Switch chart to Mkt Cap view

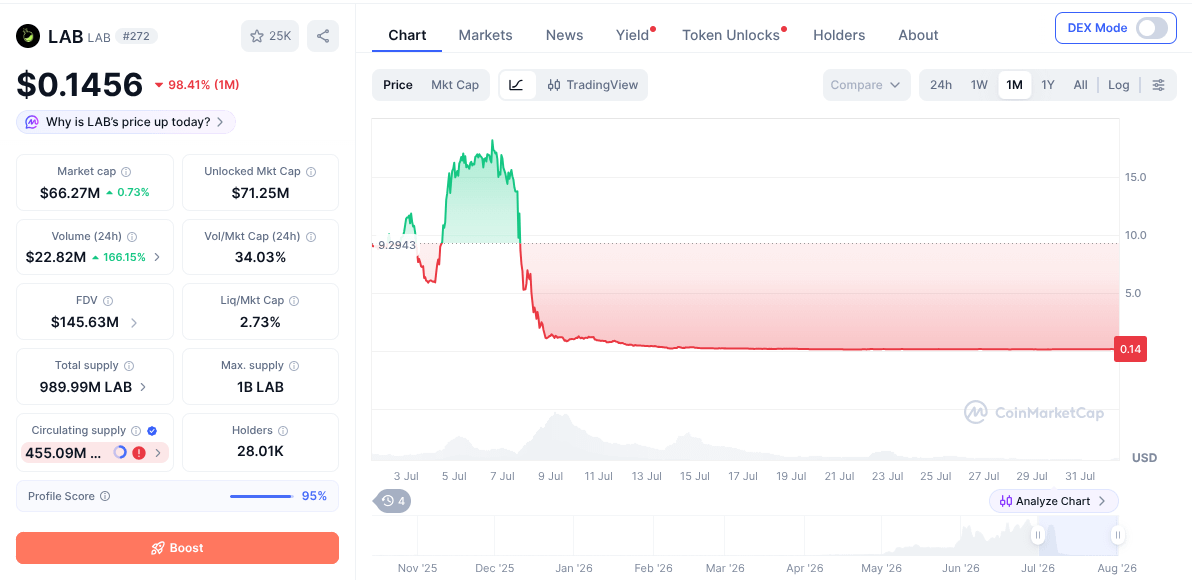[x=455, y=85]
